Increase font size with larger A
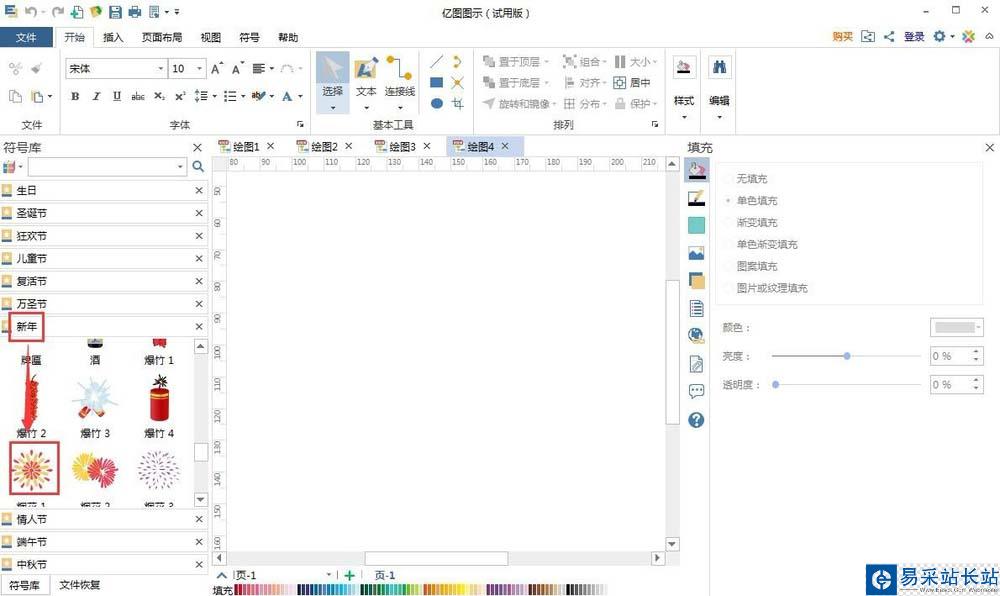 (217, 68)
